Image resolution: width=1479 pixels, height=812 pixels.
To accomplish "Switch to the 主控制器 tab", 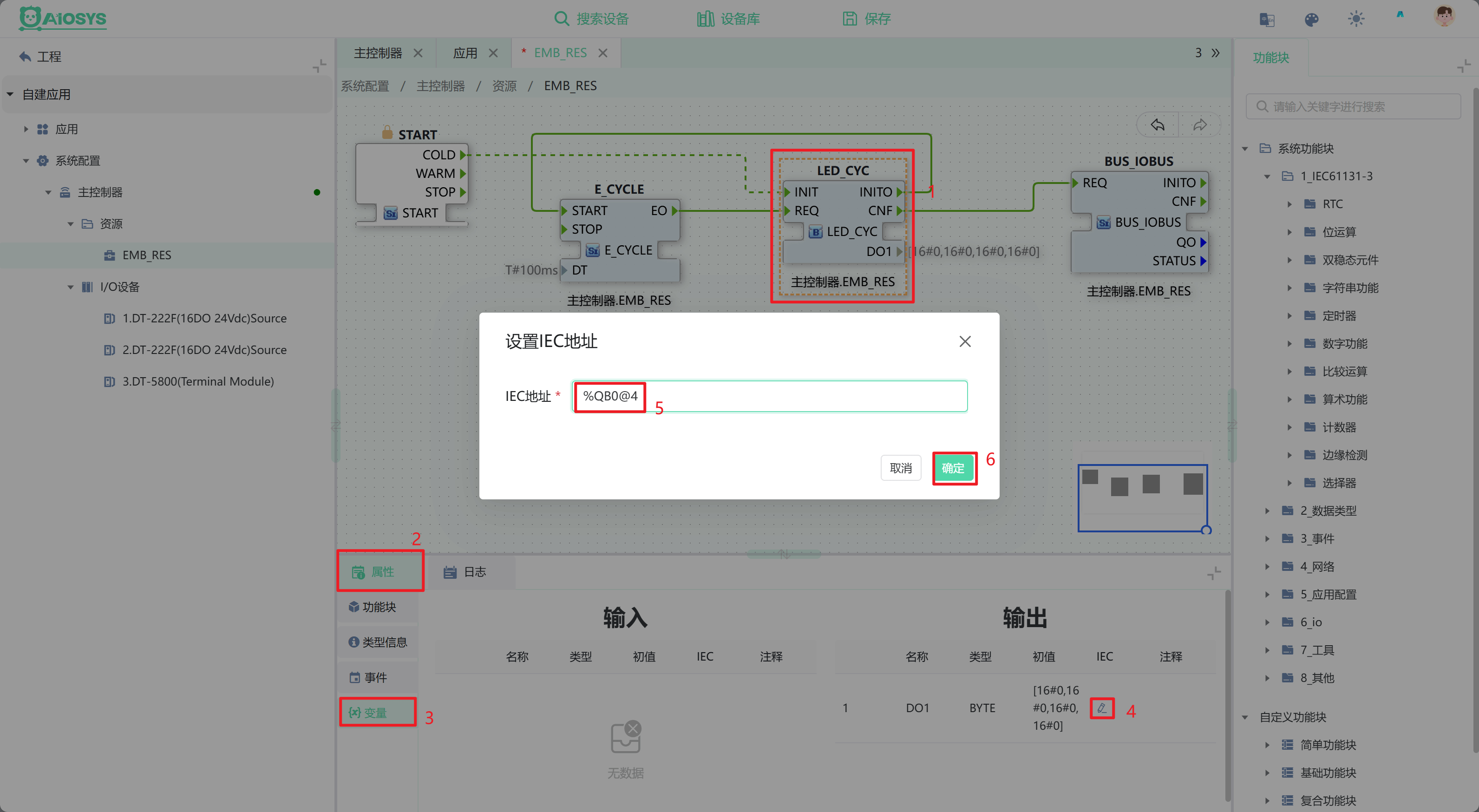I will pos(377,53).
